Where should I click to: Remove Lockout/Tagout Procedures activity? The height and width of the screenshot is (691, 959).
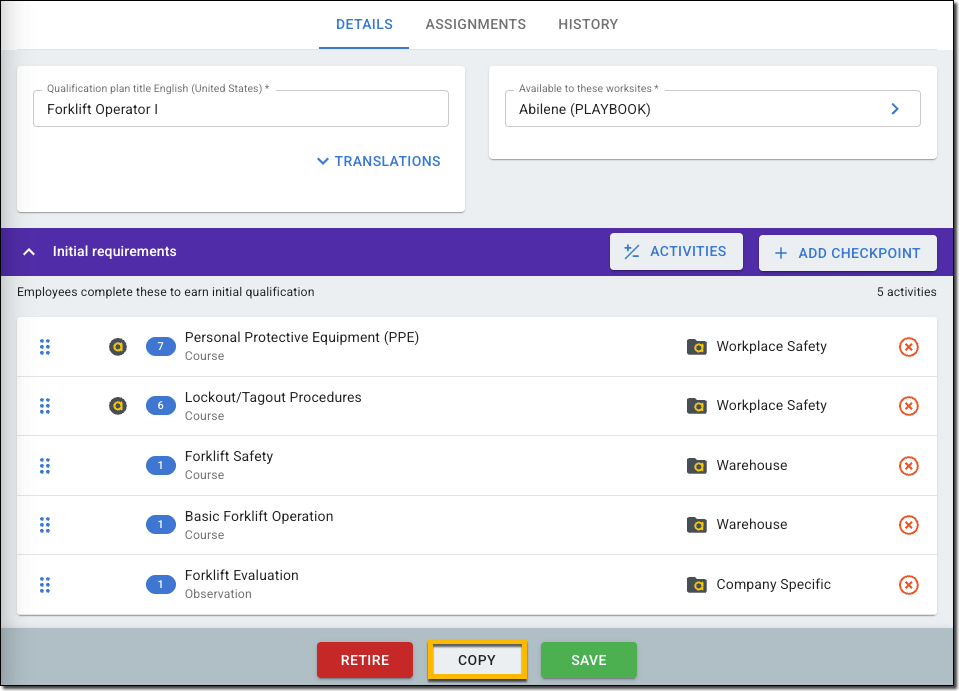click(908, 406)
